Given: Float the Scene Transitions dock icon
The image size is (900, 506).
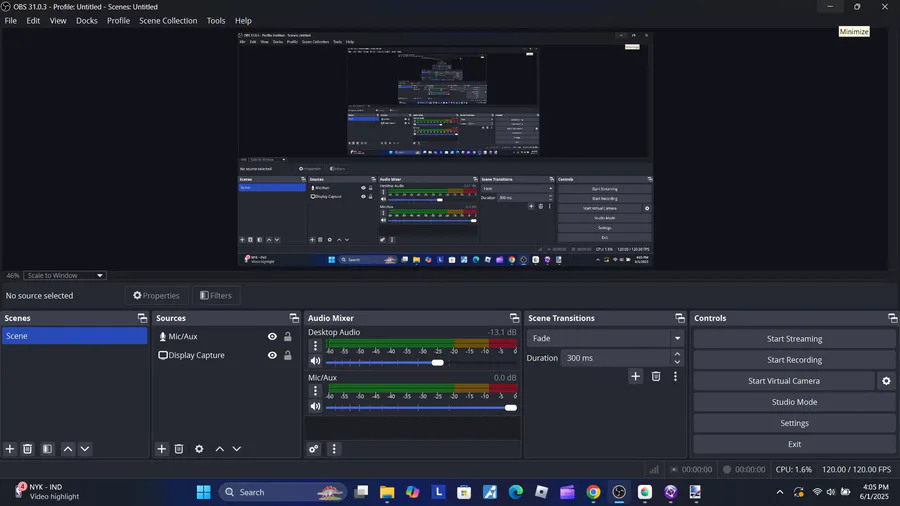Looking at the screenshot, I should click(x=680, y=318).
